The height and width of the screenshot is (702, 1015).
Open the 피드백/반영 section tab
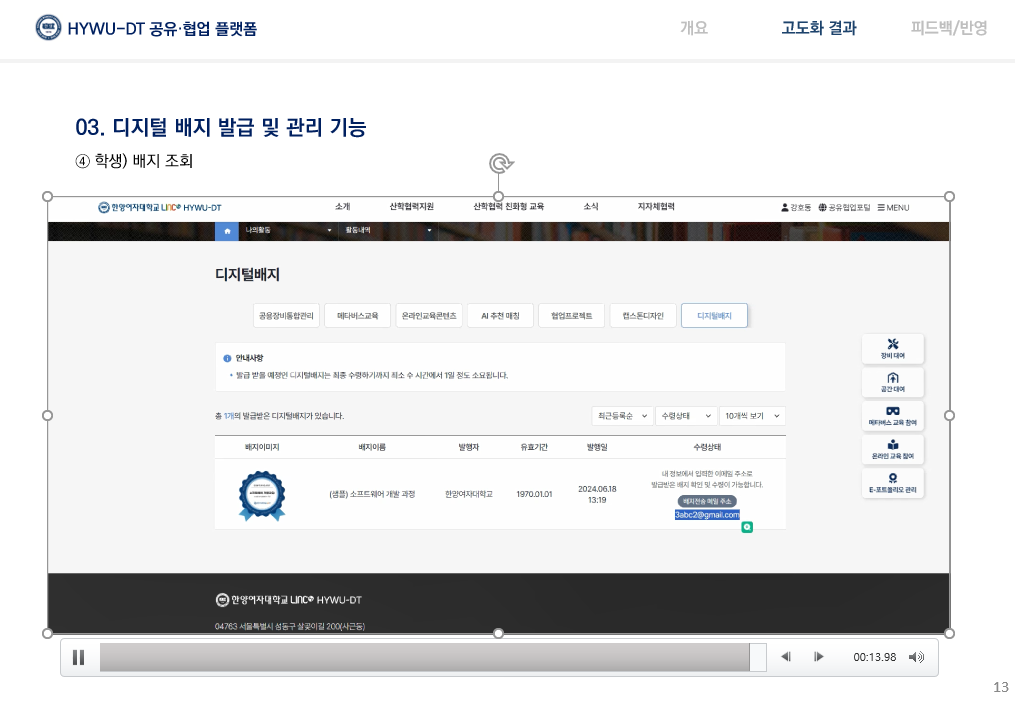coord(949,28)
